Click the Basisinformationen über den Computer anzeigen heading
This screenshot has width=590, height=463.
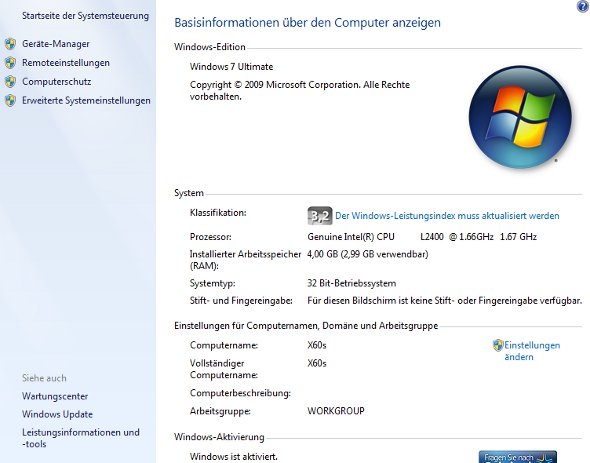click(307, 23)
